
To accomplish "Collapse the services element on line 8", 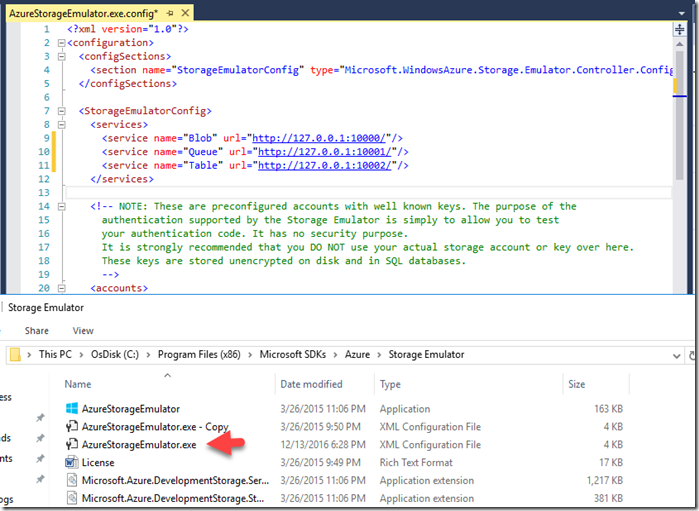I will tap(62, 125).
